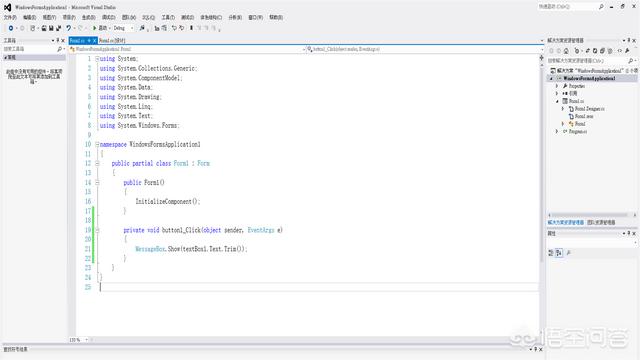This screenshot has width=640, height=360.
Task: Close the active Form1.cs tab
Action: (94, 40)
